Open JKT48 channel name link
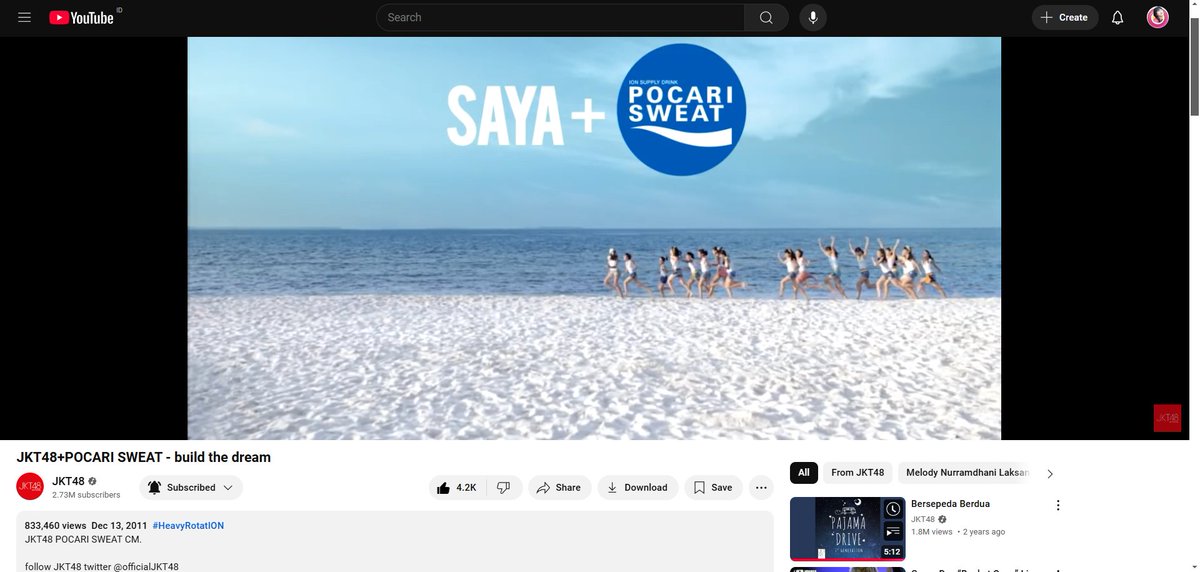Screen dimensions: 1200x572 [x=68, y=481]
